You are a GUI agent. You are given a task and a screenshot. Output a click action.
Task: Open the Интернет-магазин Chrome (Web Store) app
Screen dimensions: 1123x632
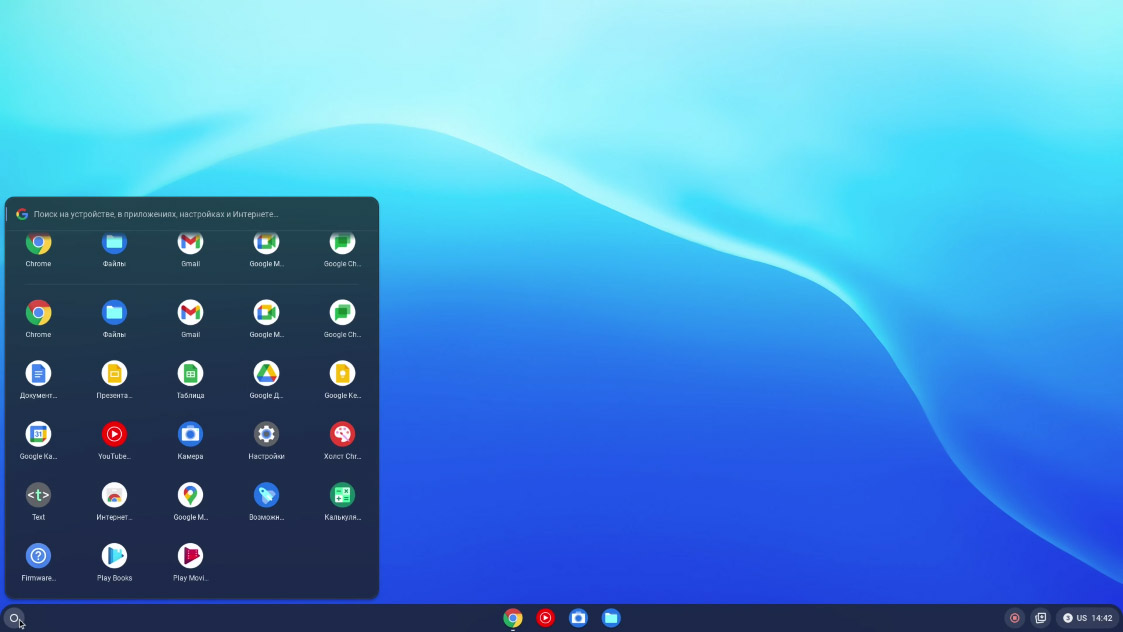(115, 495)
